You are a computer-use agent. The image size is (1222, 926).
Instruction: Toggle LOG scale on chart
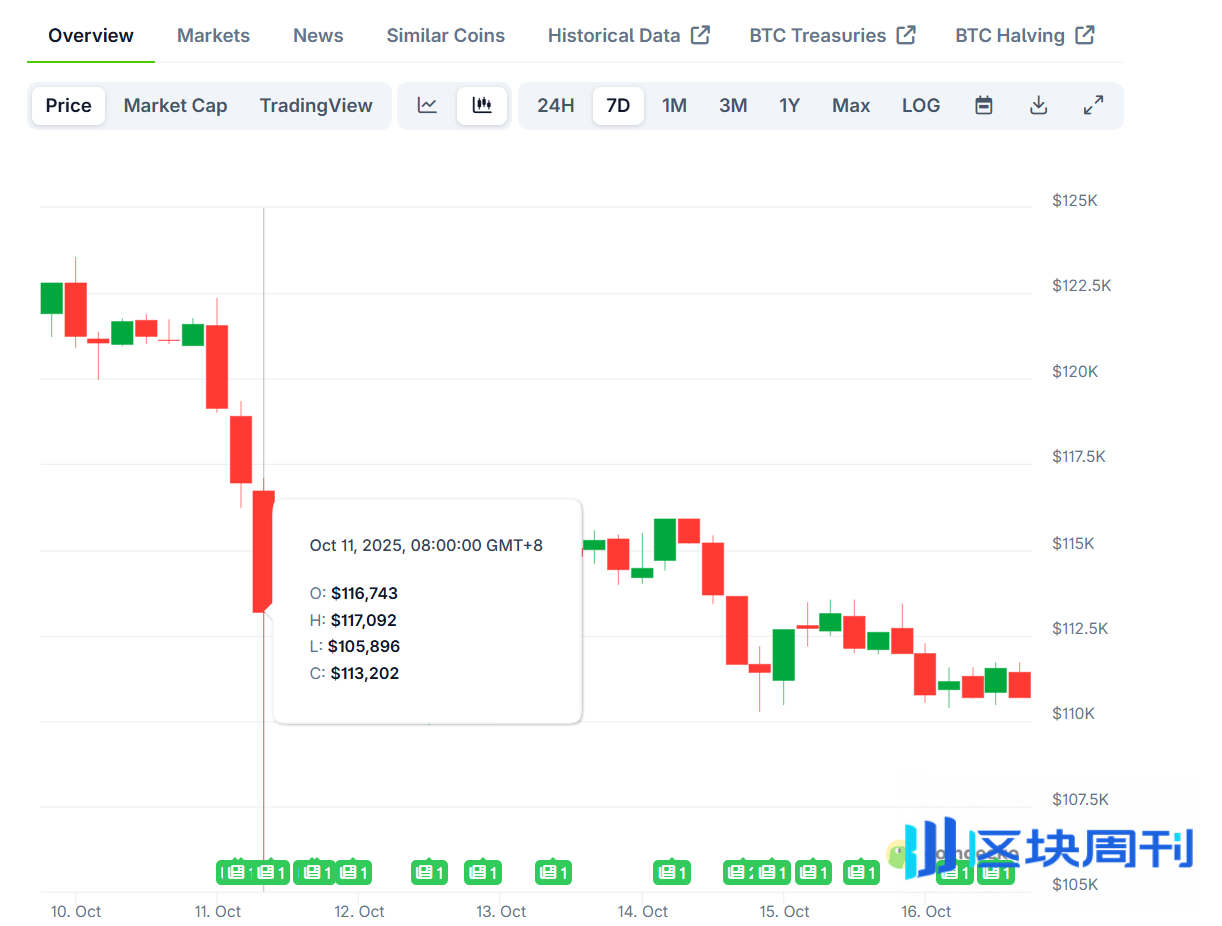pos(920,106)
